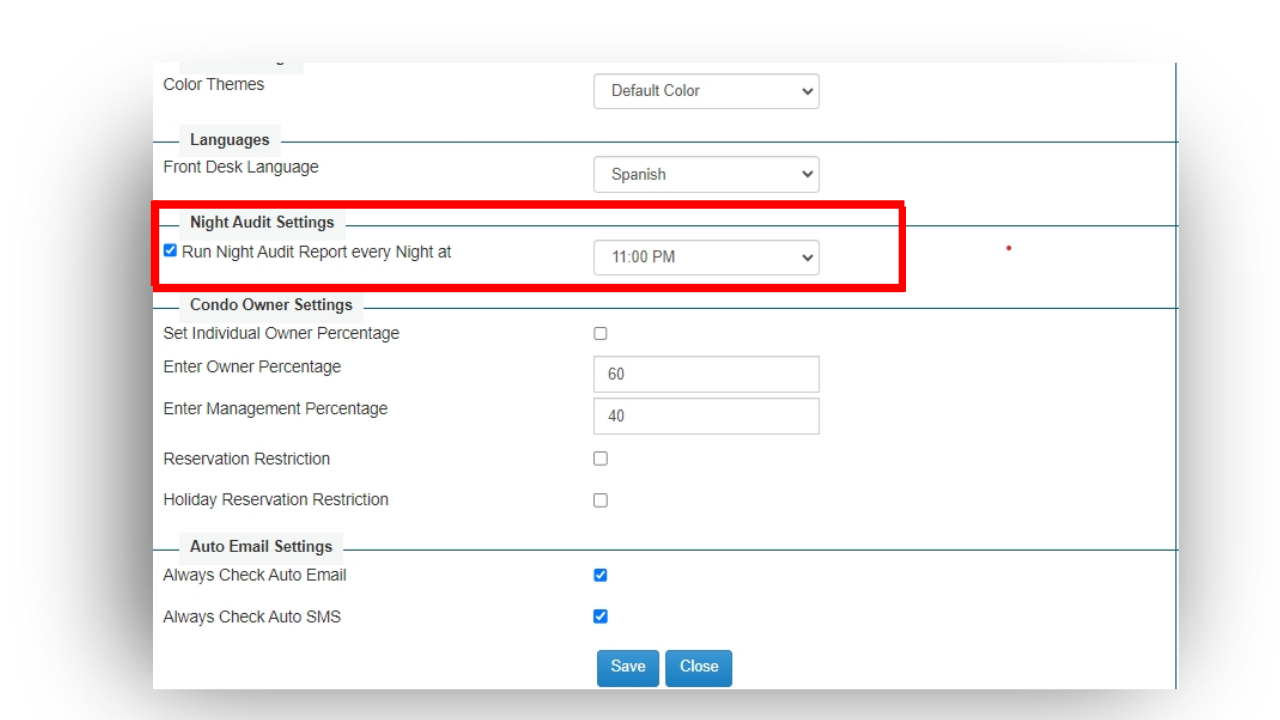The image size is (1280, 720).
Task: Expand the Color Themes selection list
Action: coord(706,91)
